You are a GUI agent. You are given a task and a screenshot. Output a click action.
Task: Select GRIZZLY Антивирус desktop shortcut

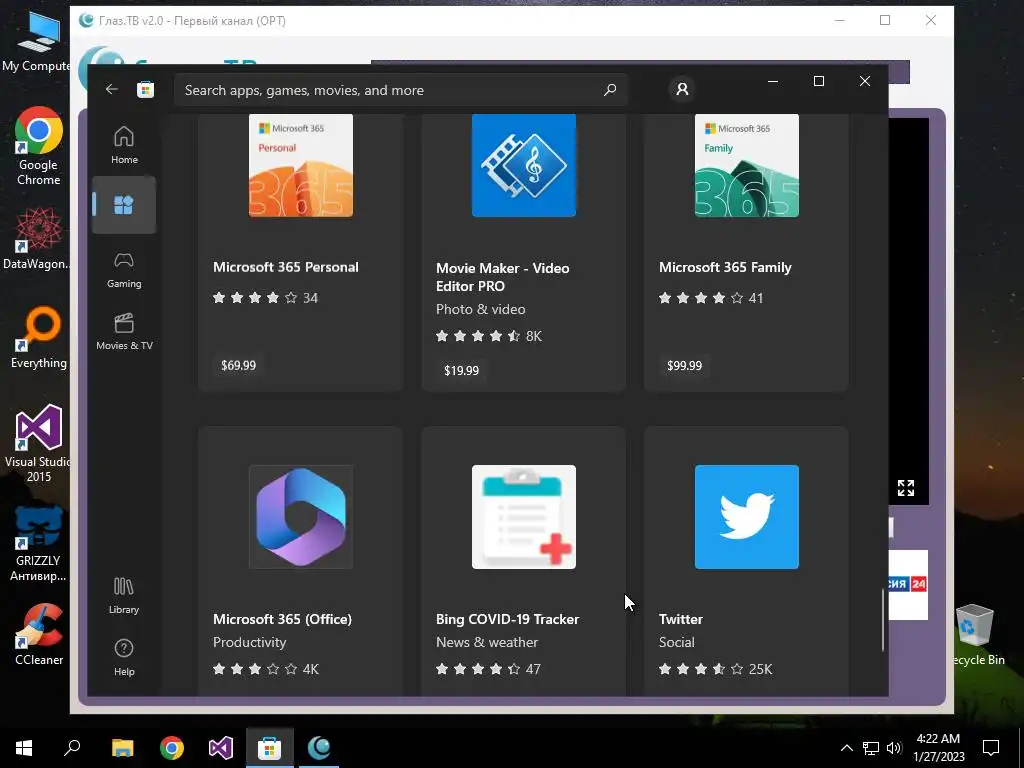pos(38,544)
